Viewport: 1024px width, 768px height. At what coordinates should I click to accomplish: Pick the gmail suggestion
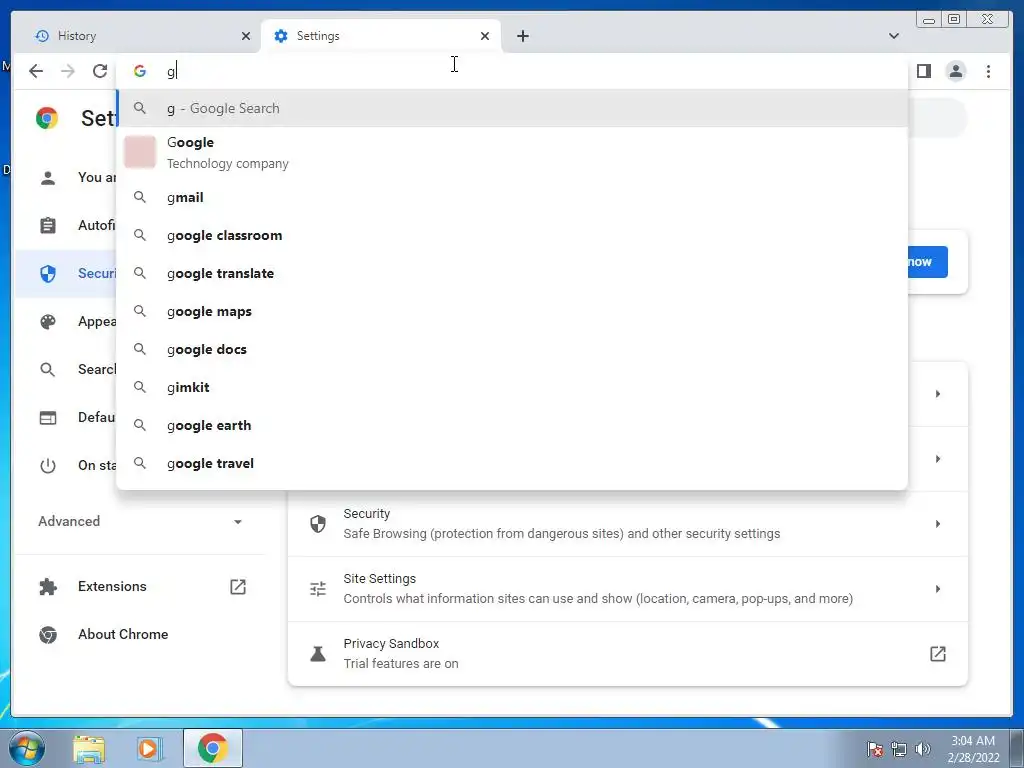(512, 197)
